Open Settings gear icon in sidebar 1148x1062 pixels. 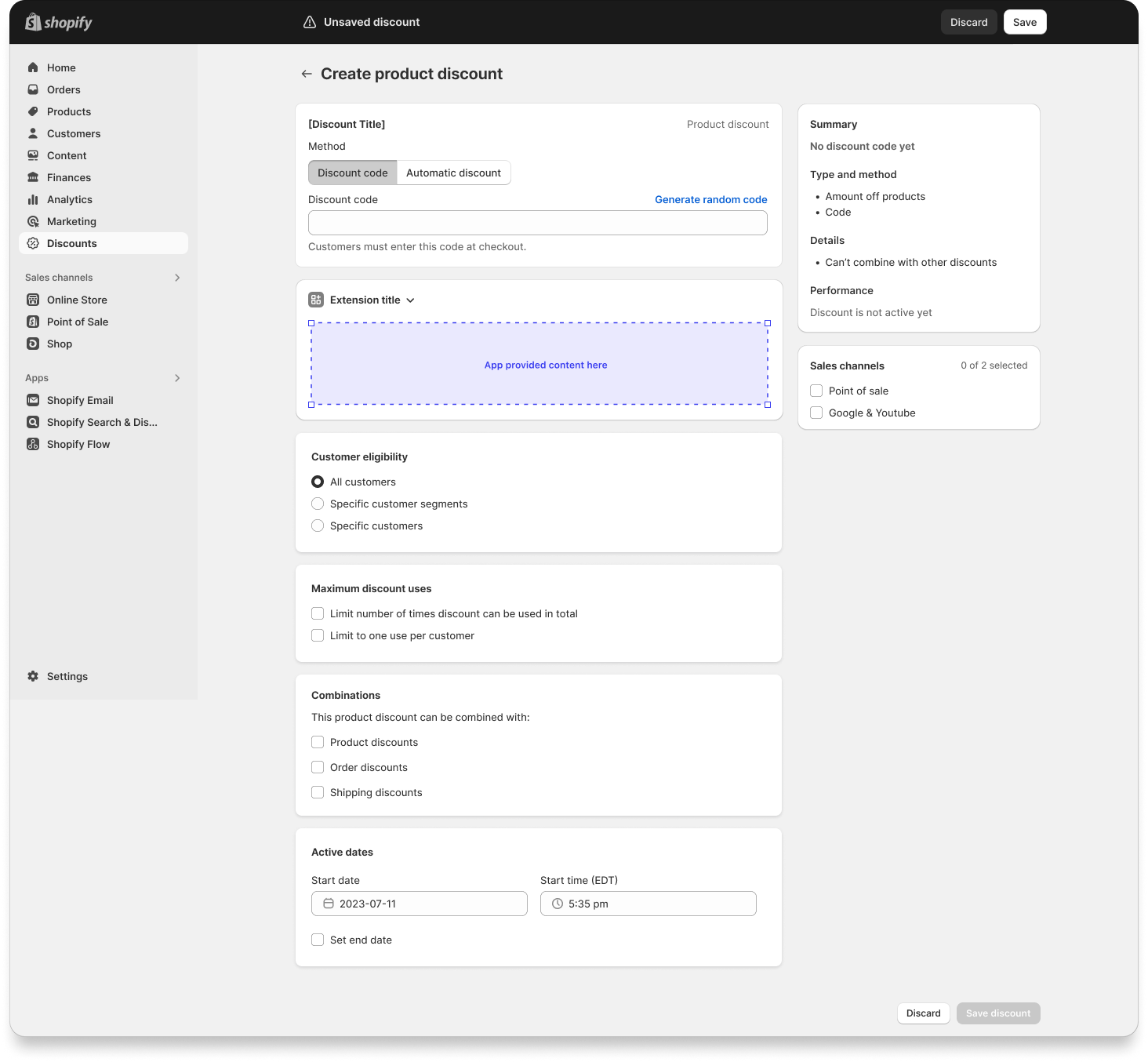click(x=33, y=676)
